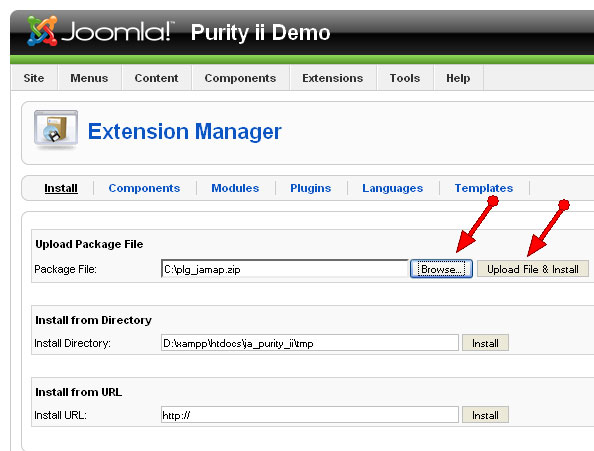Image resolution: width=594 pixels, height=451 pixels.
Task: Switch to the Modules tab
Action: click(235, 188)
